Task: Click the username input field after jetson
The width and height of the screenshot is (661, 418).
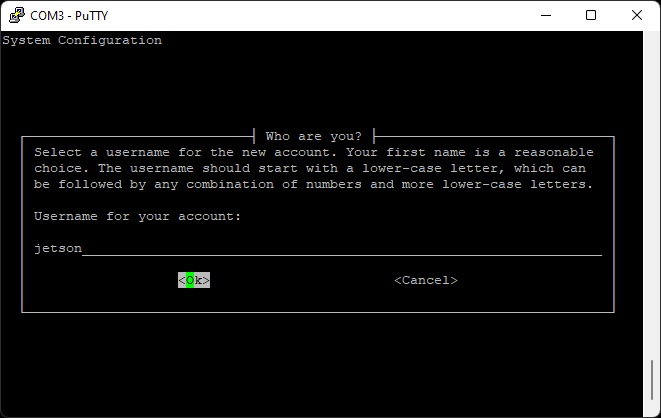Action: point(340,248)
